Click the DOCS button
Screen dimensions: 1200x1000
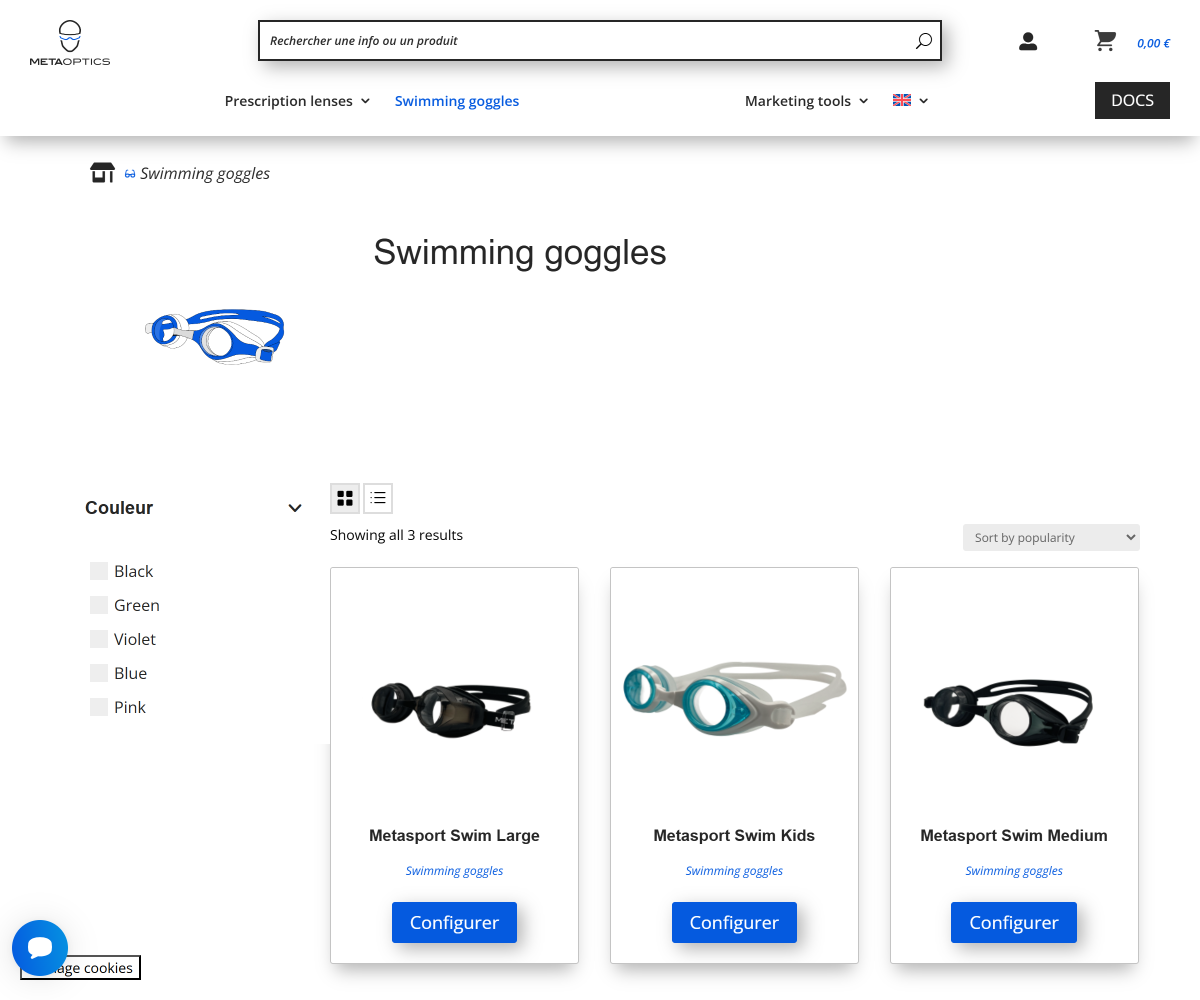coord(1132,100)
